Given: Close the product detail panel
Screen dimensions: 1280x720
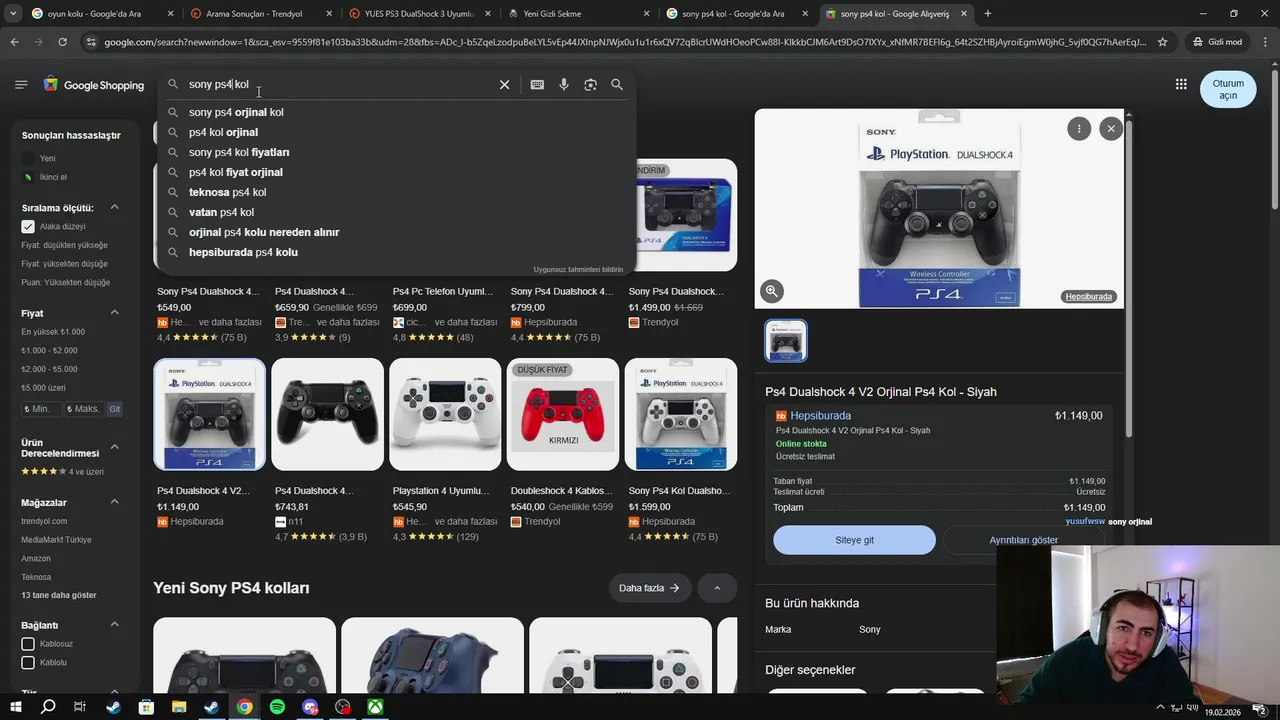Looking at the screenshot, I should 1111,128.
